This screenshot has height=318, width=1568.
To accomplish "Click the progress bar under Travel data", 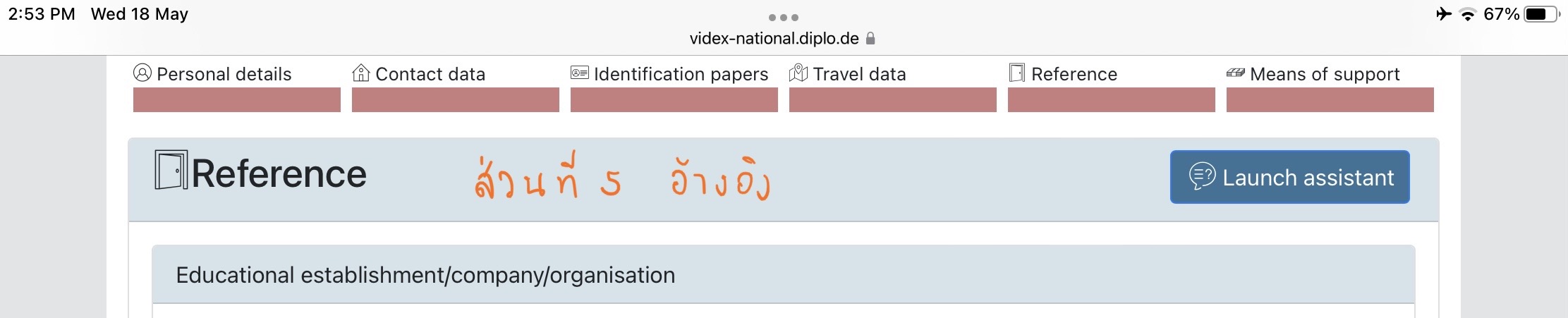I will [x=893, y=99].
